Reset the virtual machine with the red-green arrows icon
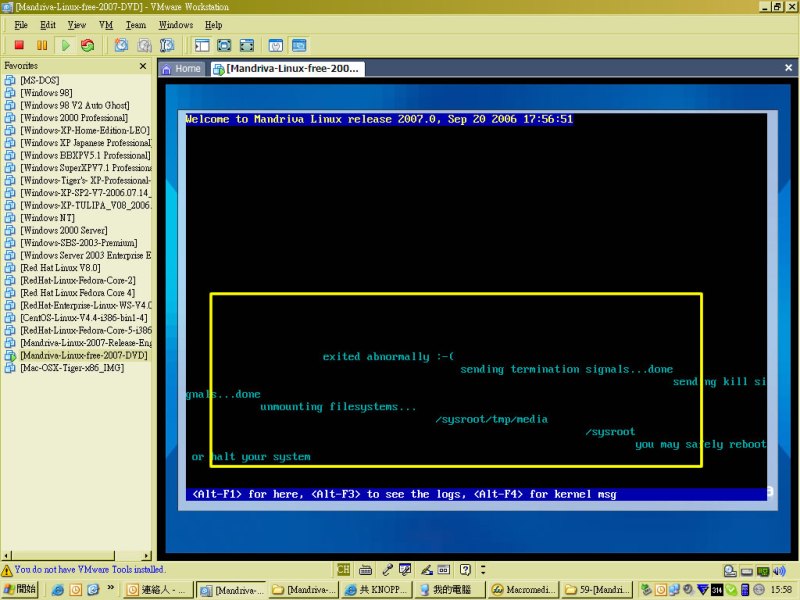 [88, 45]
